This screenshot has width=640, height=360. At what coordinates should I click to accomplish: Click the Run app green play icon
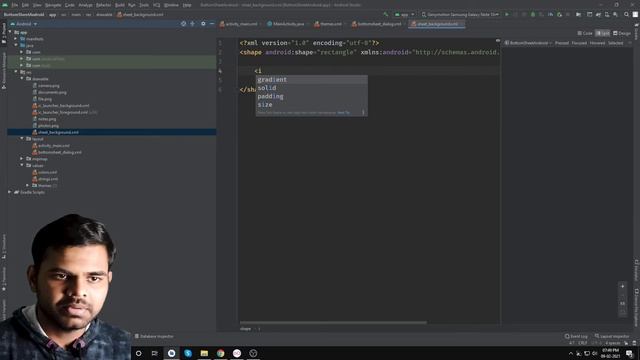507,14
